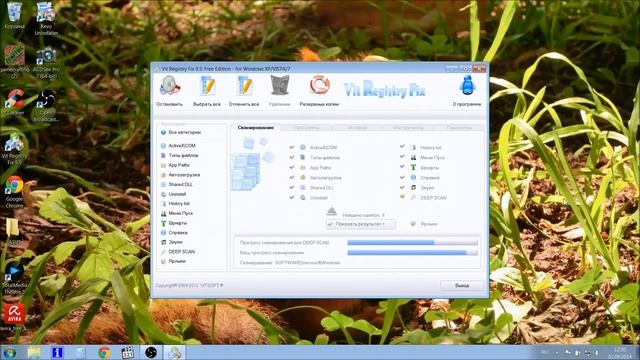Click Меню Пуск checkmark in scan panel
Image resolution: width=640 pixels, height=360 pixels.
tap(402, 157)
